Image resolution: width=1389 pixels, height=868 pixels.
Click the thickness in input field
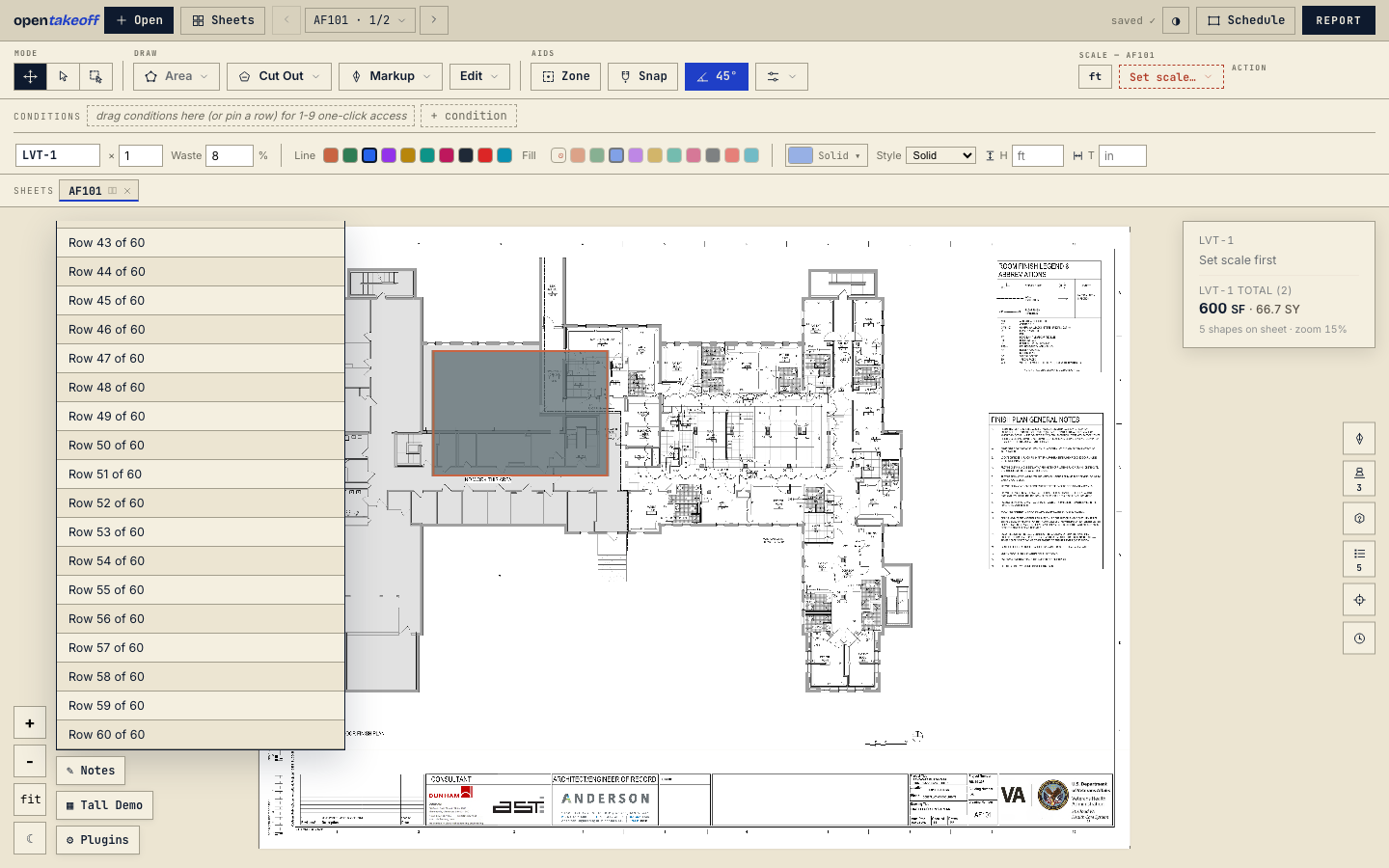click(1122, 155)
